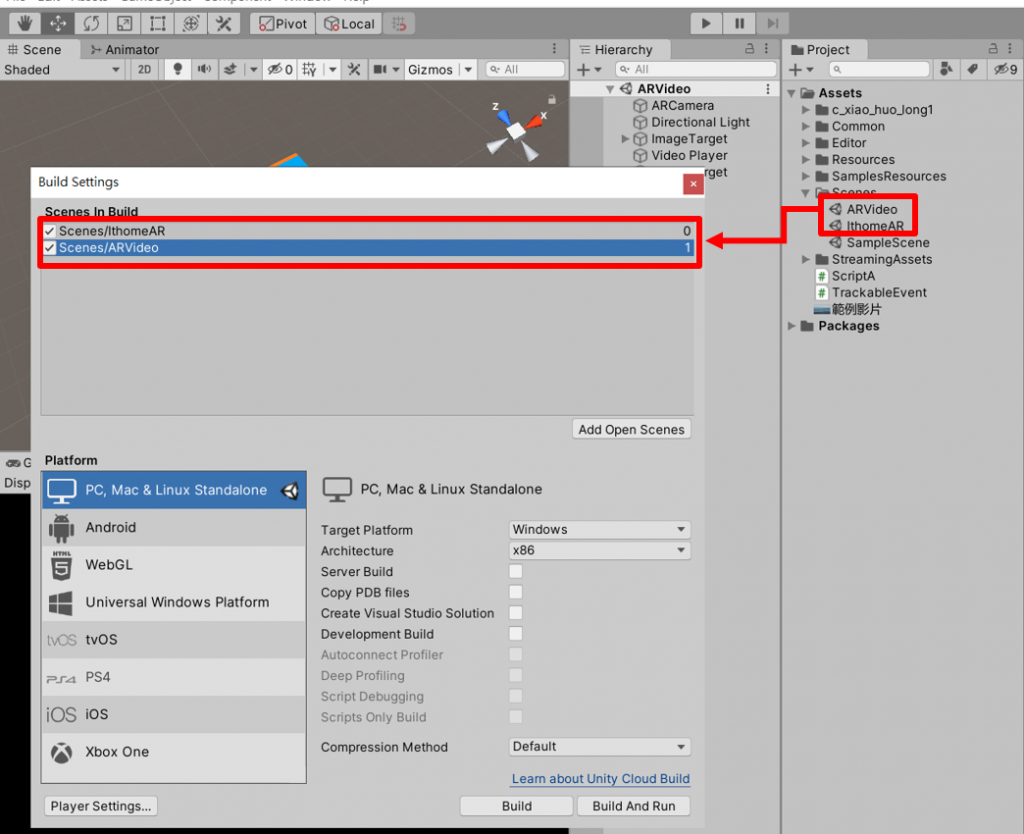Open the Gizmos dropdown arrow

[468, 69]
